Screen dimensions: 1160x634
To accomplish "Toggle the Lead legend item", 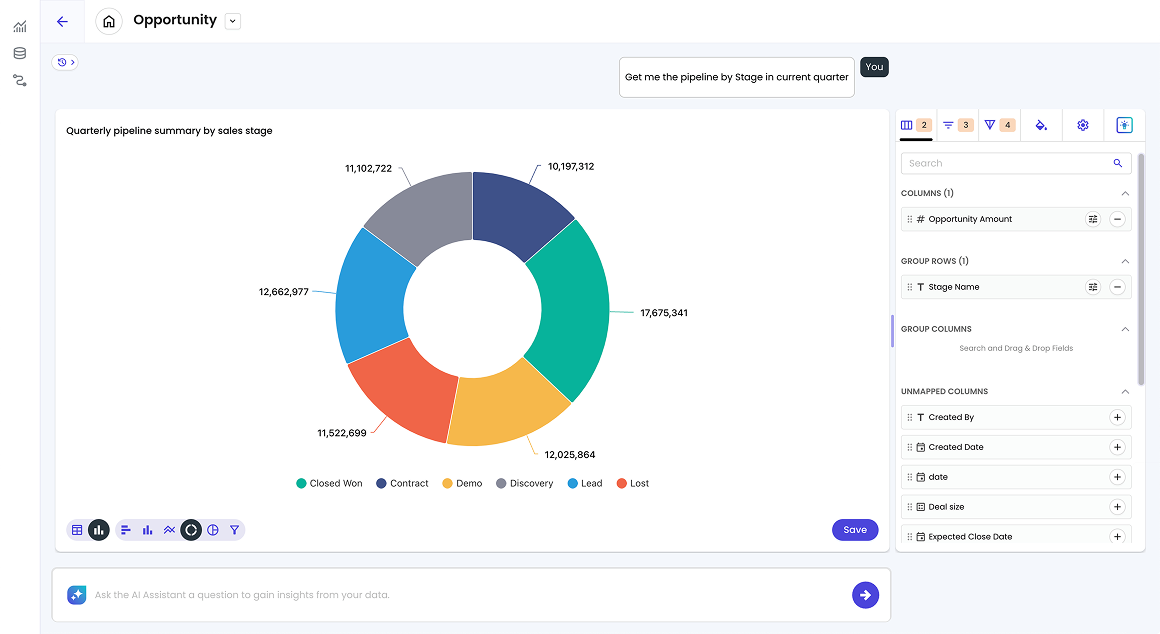I will click(x=585, y=483).
